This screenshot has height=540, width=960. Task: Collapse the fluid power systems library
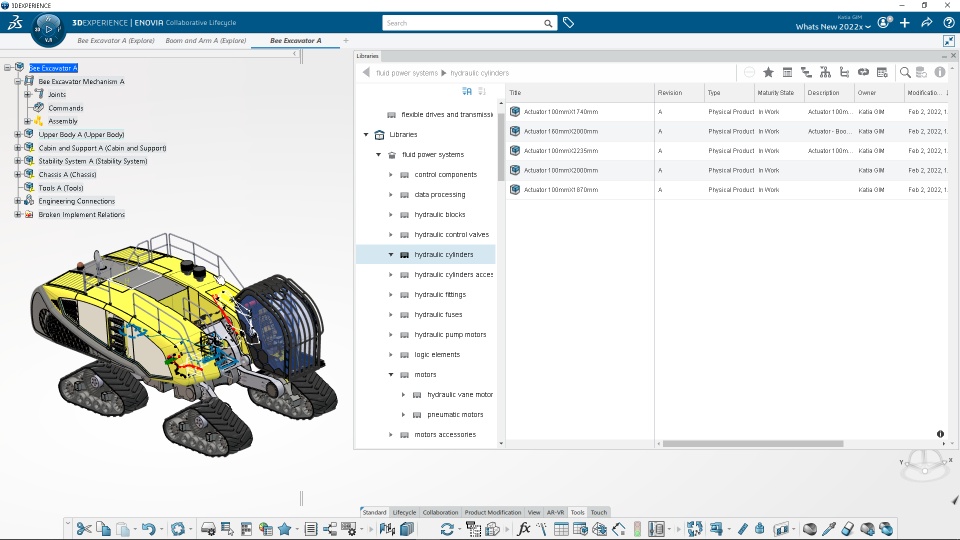click(x=378, y=154)
